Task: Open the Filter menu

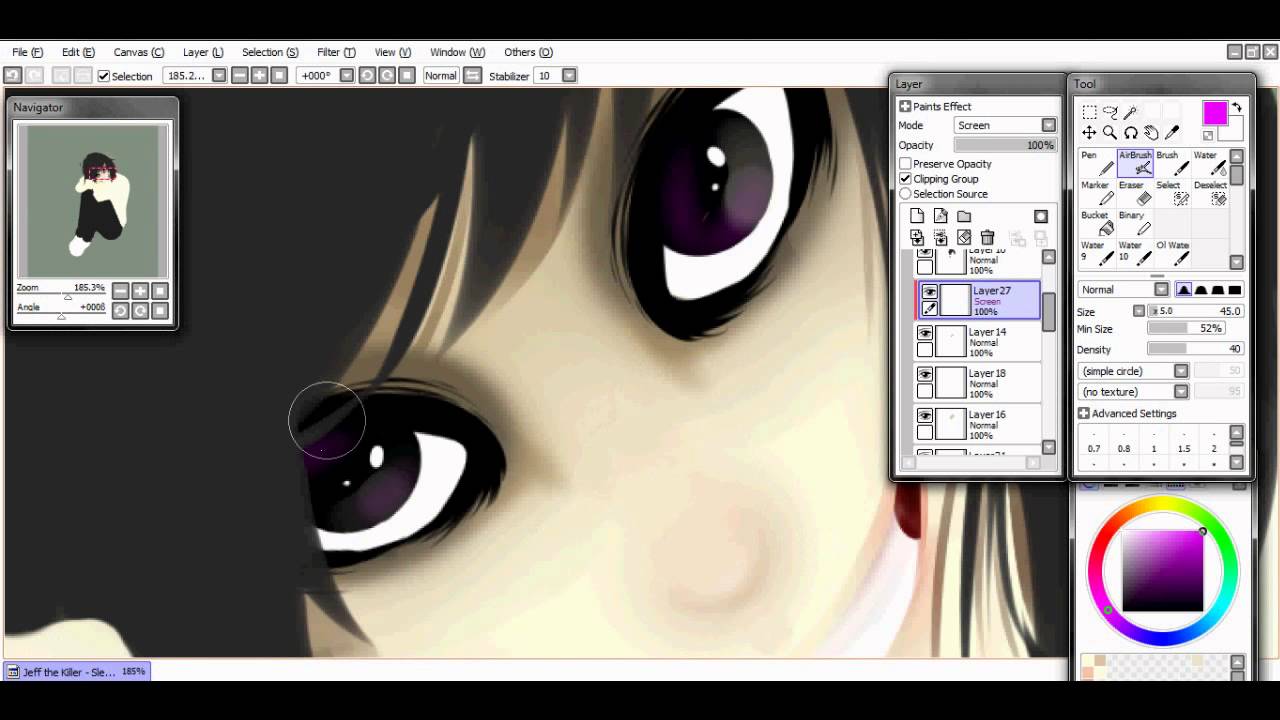Action: 336,52
